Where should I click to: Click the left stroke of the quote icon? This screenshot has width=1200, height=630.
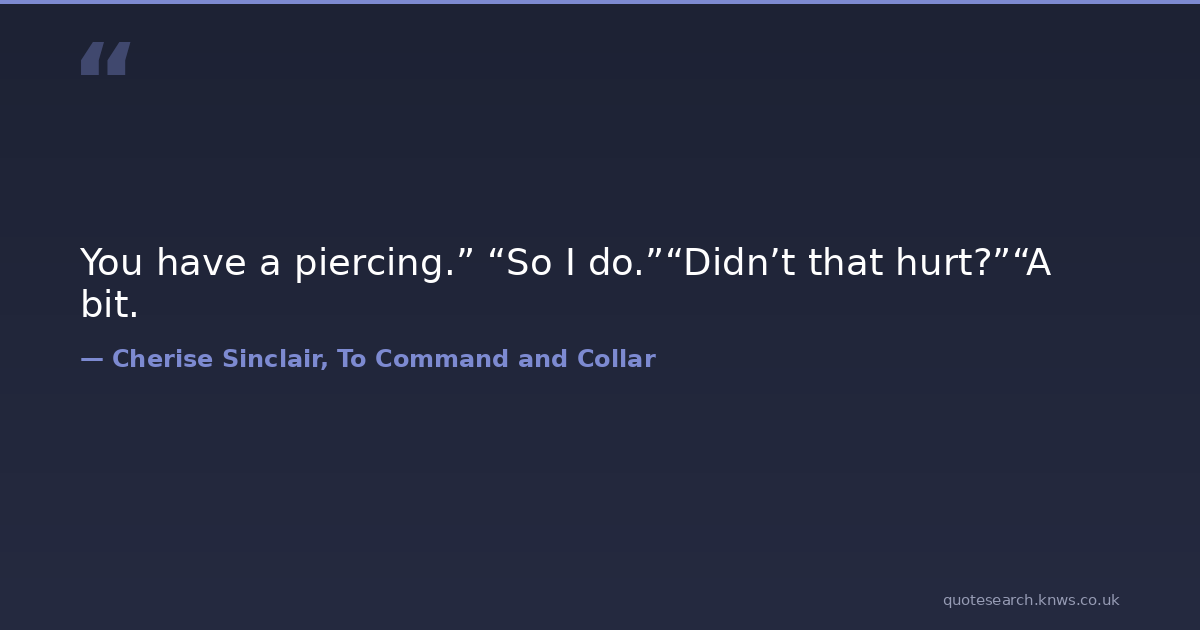tap(92, 59)
